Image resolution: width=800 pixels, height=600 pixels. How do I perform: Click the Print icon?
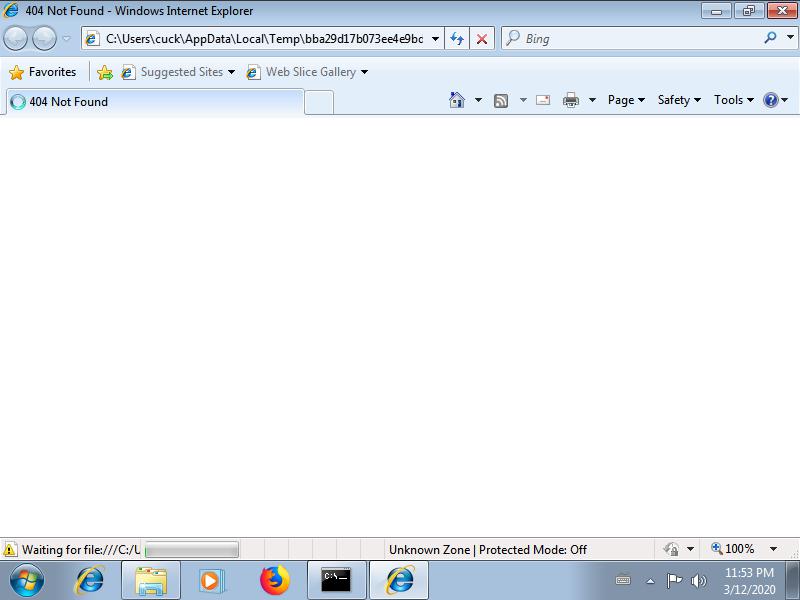pyautogui.click(x=570, y=100)
